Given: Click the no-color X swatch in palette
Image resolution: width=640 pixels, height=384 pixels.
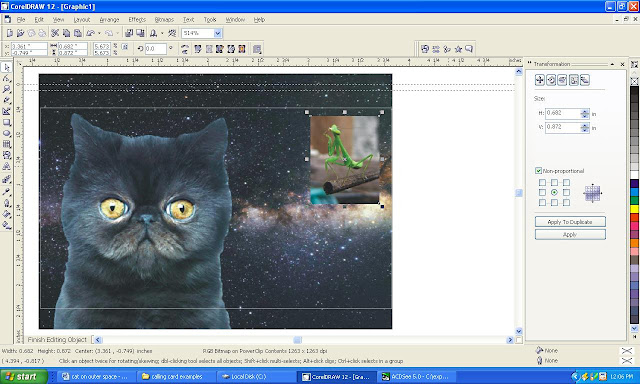Looking at the screenshot, I should tap(634, 81).
